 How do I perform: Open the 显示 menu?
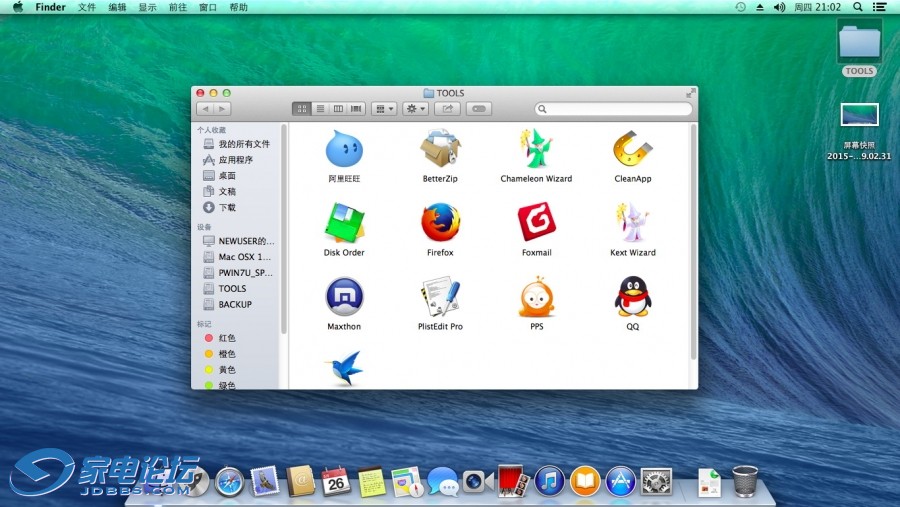click(x=148, y=7)
